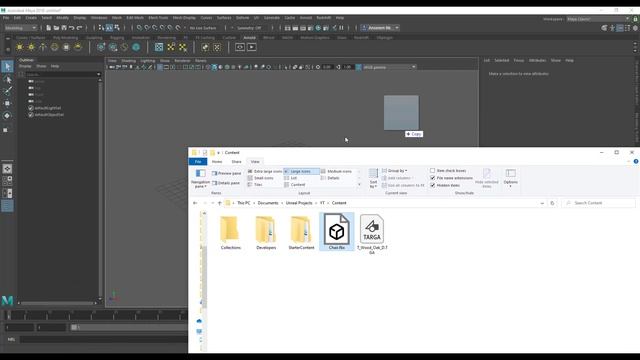
Task: Select the TARGA texture file
Action: [x=372, y=234]
